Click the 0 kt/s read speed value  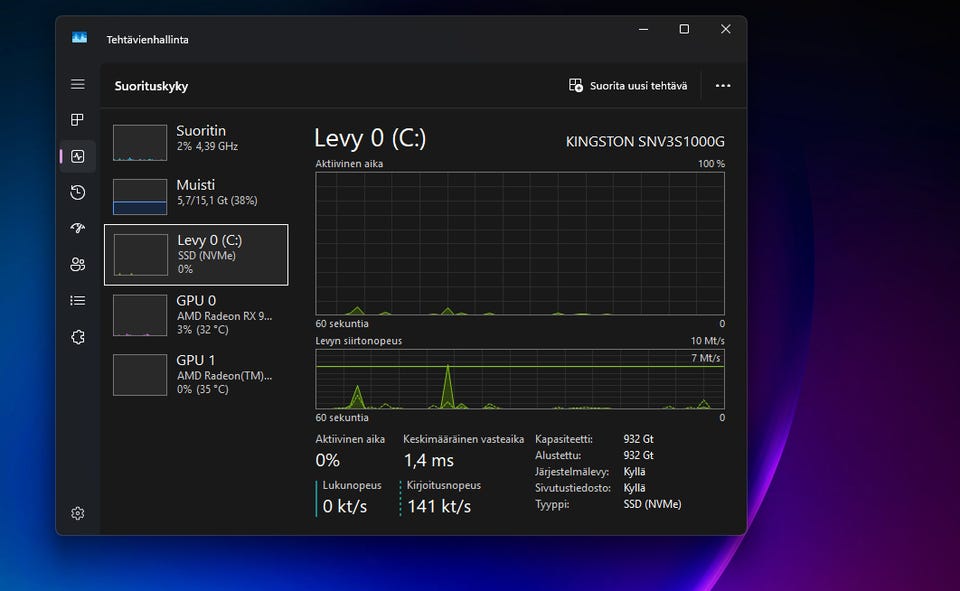coord(345,506)
